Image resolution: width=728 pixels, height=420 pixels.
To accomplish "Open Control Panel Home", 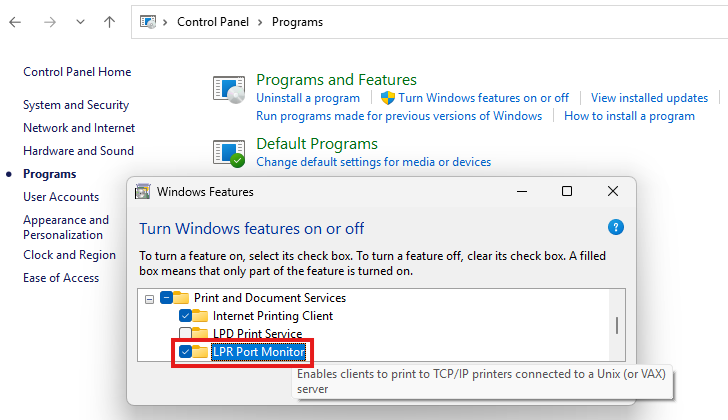I will [x=77, y=72].
